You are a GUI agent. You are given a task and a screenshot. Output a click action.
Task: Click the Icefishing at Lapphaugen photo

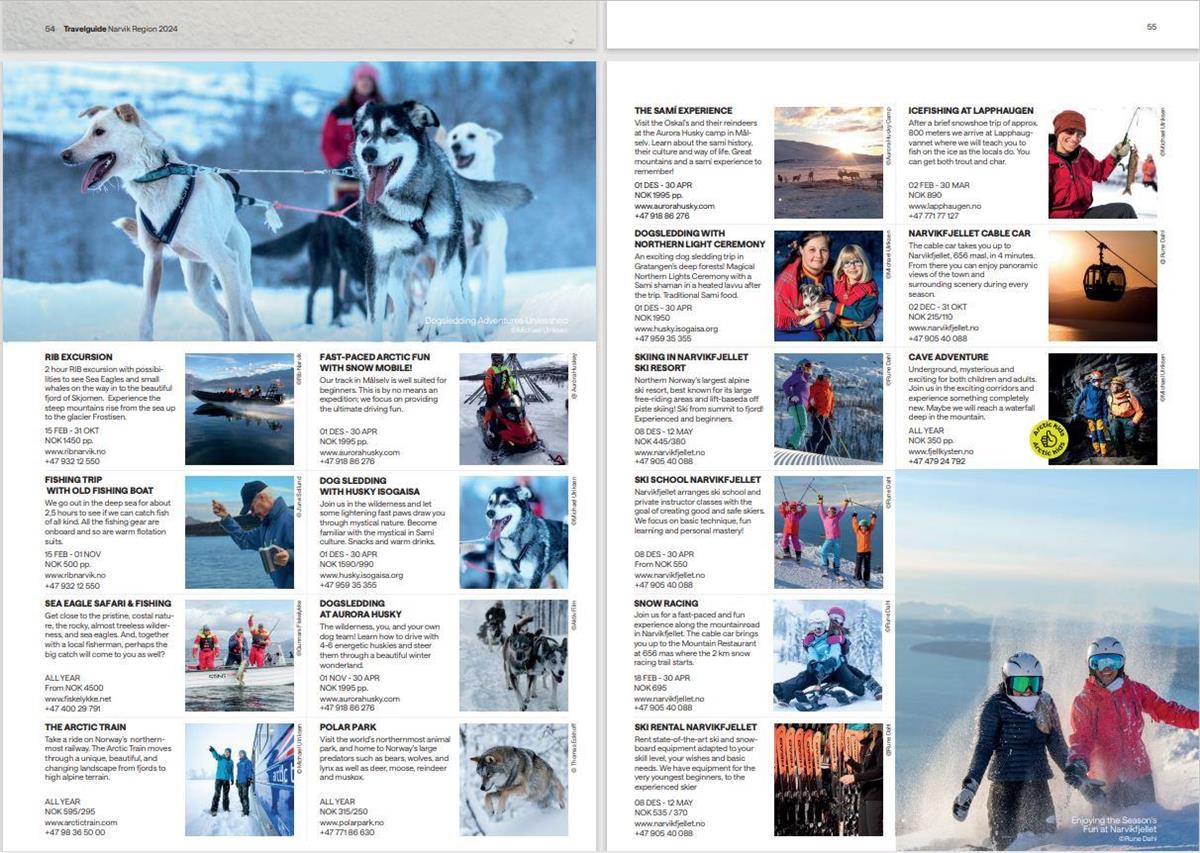[x=1102, y=163]
